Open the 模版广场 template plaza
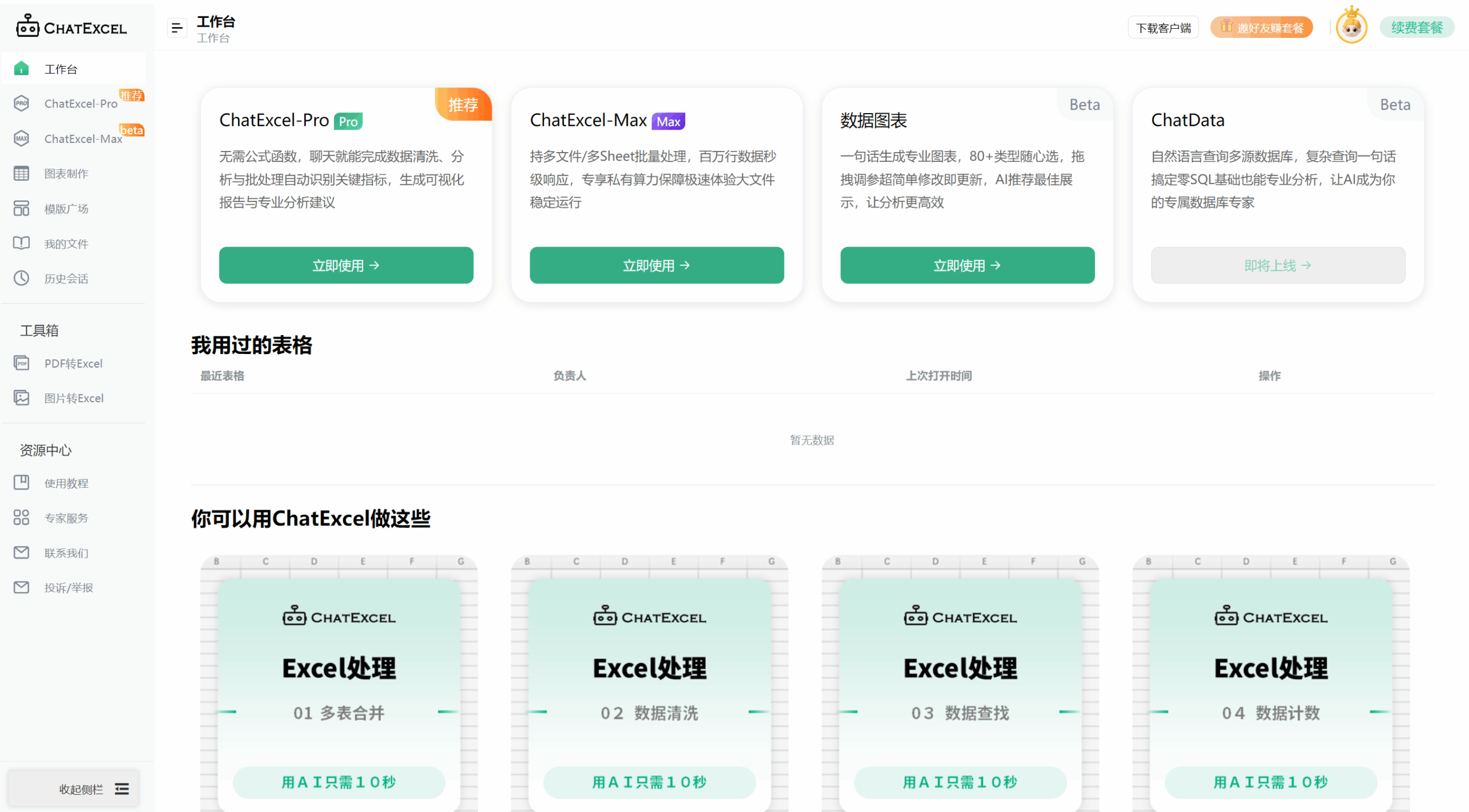 point(66,208)
